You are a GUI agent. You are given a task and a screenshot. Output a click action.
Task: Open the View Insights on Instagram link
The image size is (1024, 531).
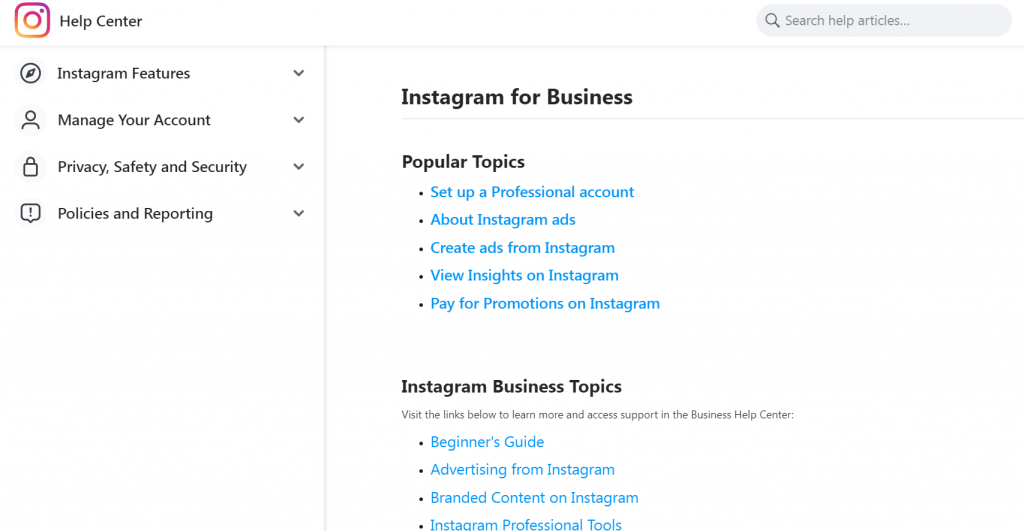(524, 276)
